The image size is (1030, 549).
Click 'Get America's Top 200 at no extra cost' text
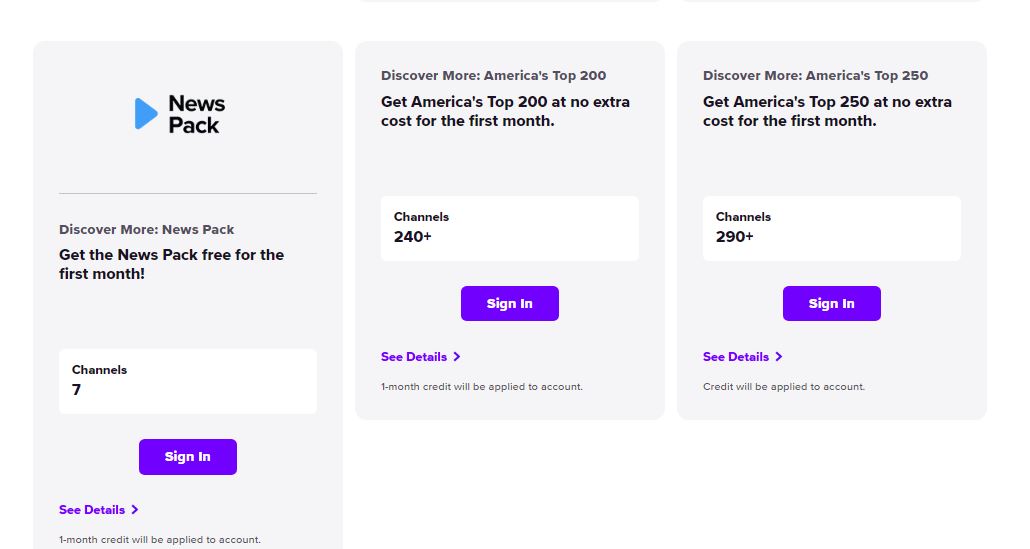click(x=505, y=111)
